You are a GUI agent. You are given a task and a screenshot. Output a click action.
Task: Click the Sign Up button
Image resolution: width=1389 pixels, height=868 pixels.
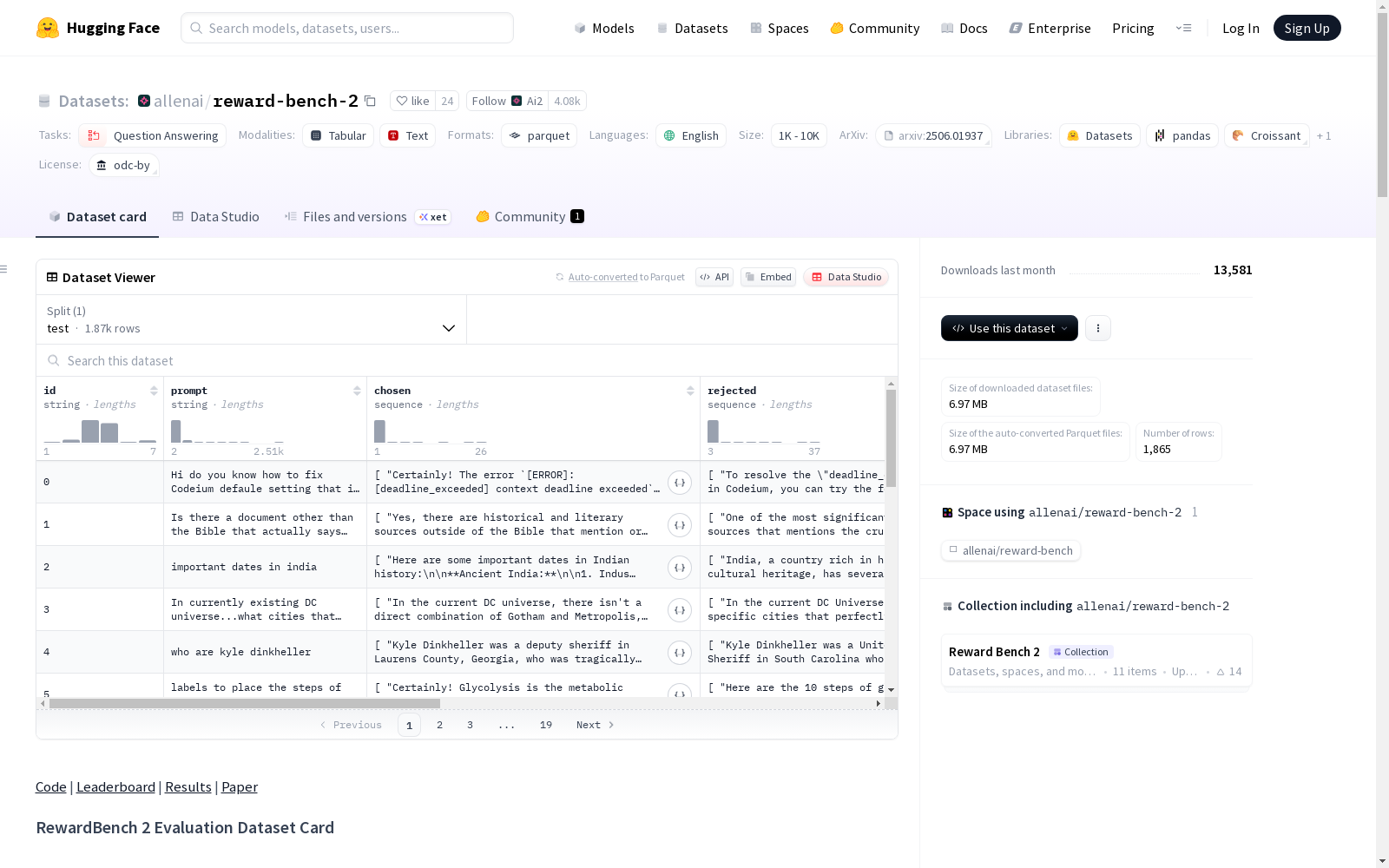tap(1307, 28)
